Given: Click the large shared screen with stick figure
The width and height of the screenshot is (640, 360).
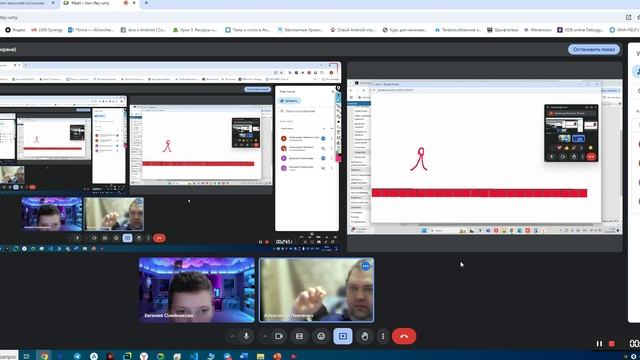Looking at the screenshot, I should 484,157.
